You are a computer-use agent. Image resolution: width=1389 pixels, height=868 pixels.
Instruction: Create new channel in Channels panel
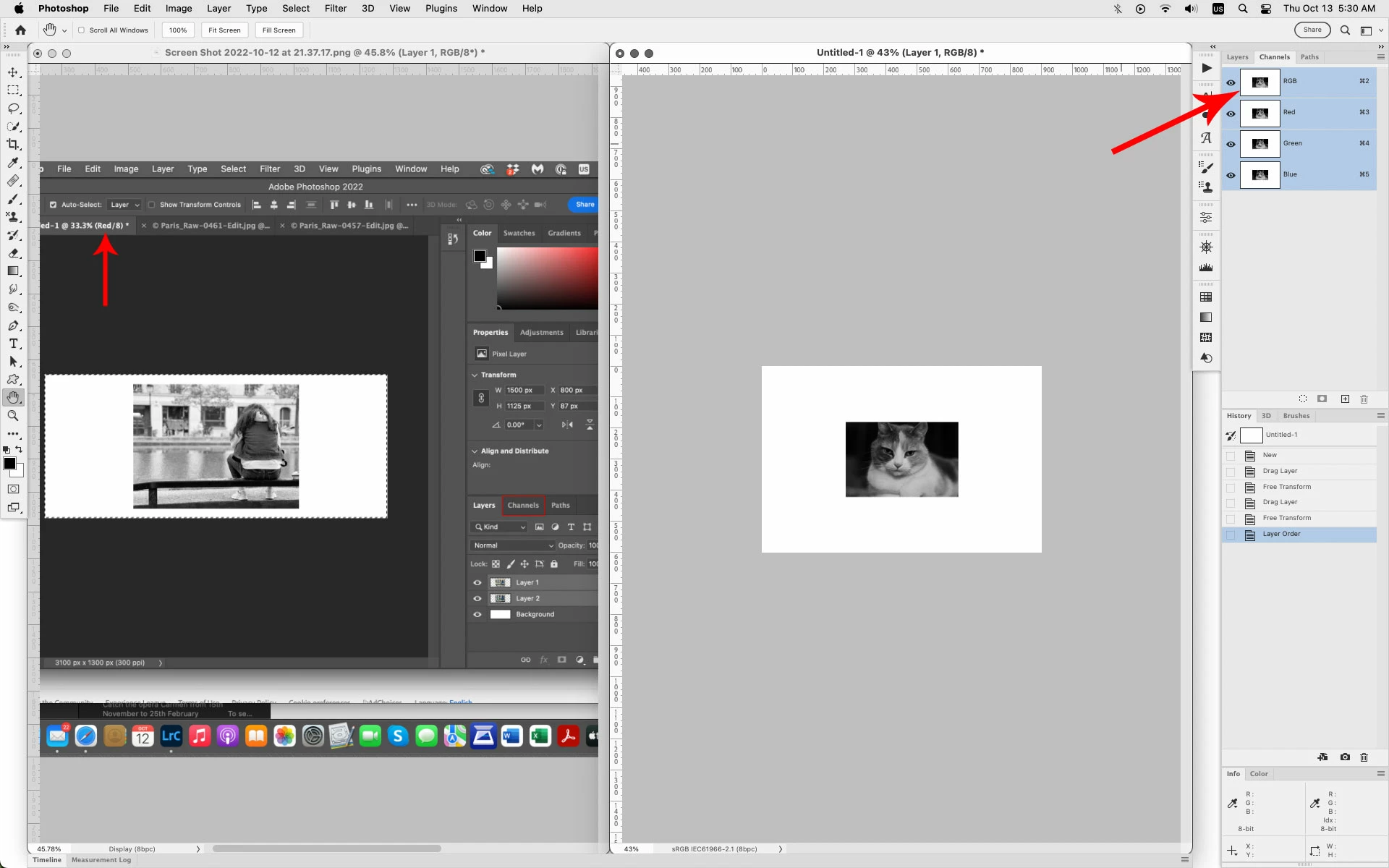tap(1345, 399)
